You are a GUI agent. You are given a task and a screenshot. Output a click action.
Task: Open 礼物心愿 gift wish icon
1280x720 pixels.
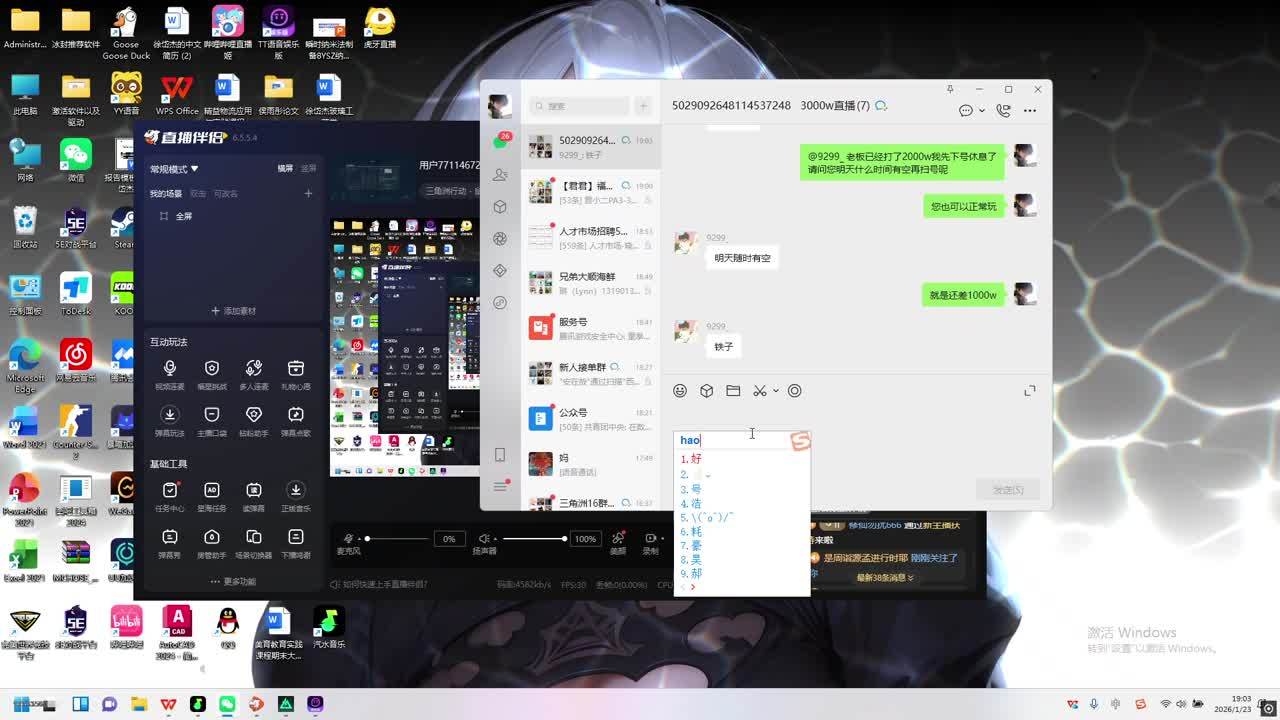[x=295, y=369]
